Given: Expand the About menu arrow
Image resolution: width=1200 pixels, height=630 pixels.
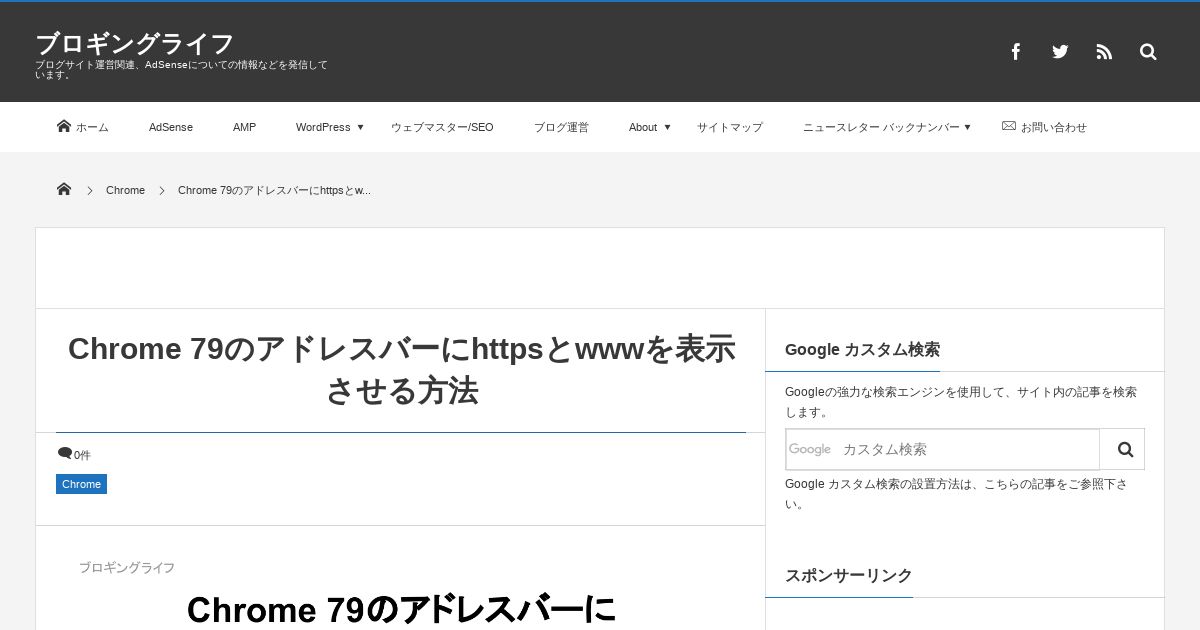Looking at the screenshot, I should tap(668, 127).
